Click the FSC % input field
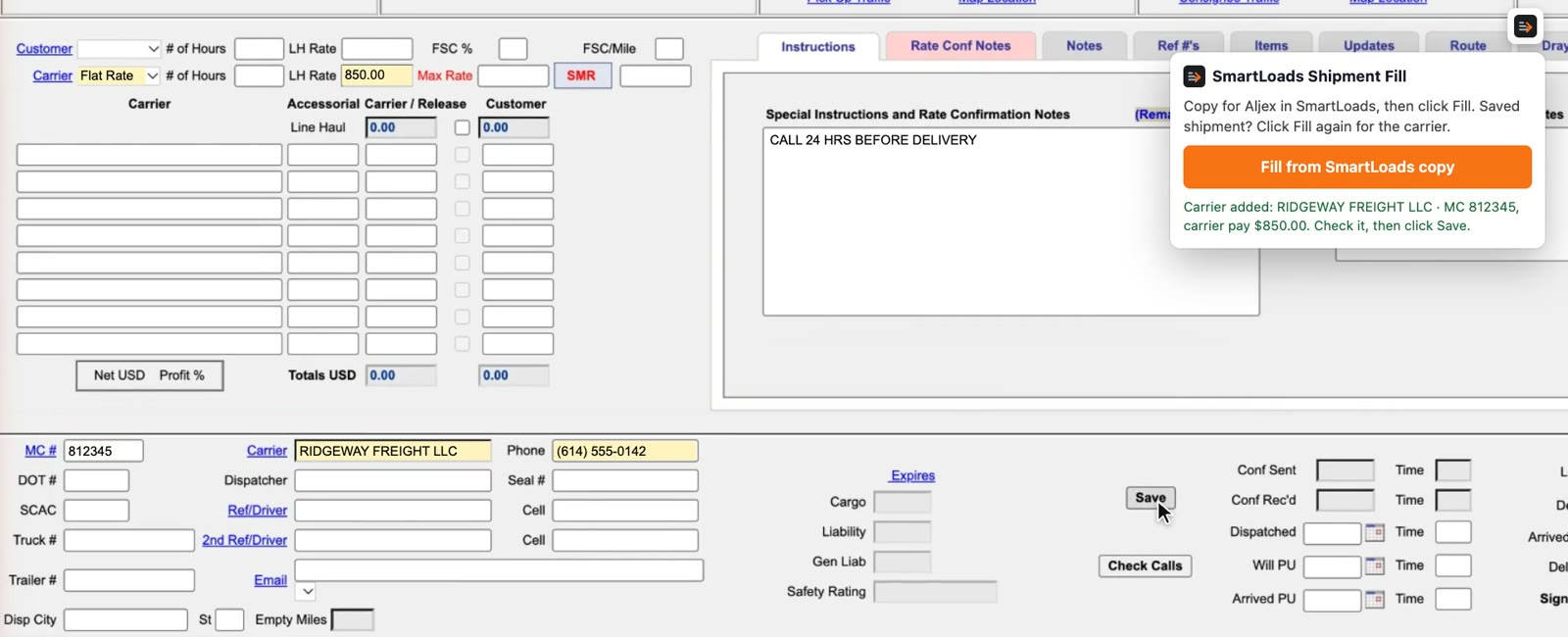Image resolution: width=1568 pixels, height=637 pixels. coord(513,48)
